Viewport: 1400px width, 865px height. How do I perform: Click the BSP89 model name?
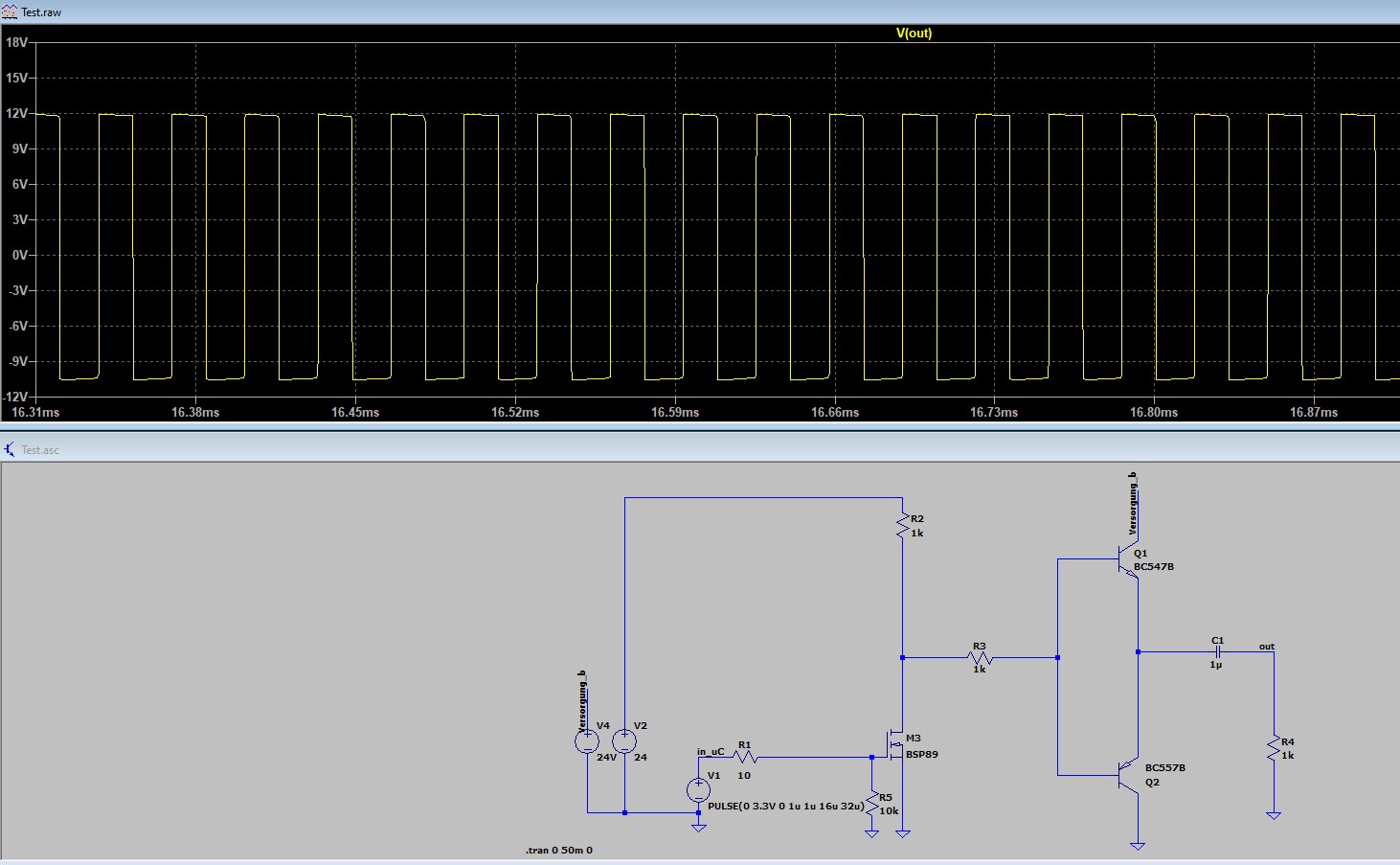click(x=922, y=755)
